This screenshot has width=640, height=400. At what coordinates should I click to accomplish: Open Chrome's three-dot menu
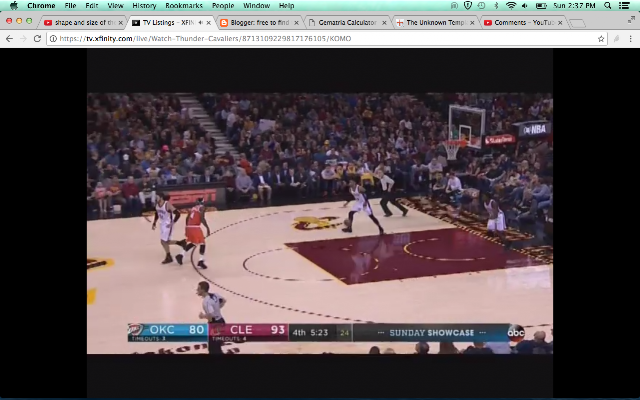[x=631, y=39]
